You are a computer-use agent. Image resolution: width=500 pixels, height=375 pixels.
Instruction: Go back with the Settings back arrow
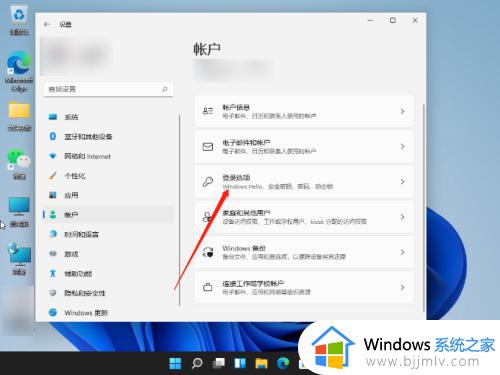(47, 24)
